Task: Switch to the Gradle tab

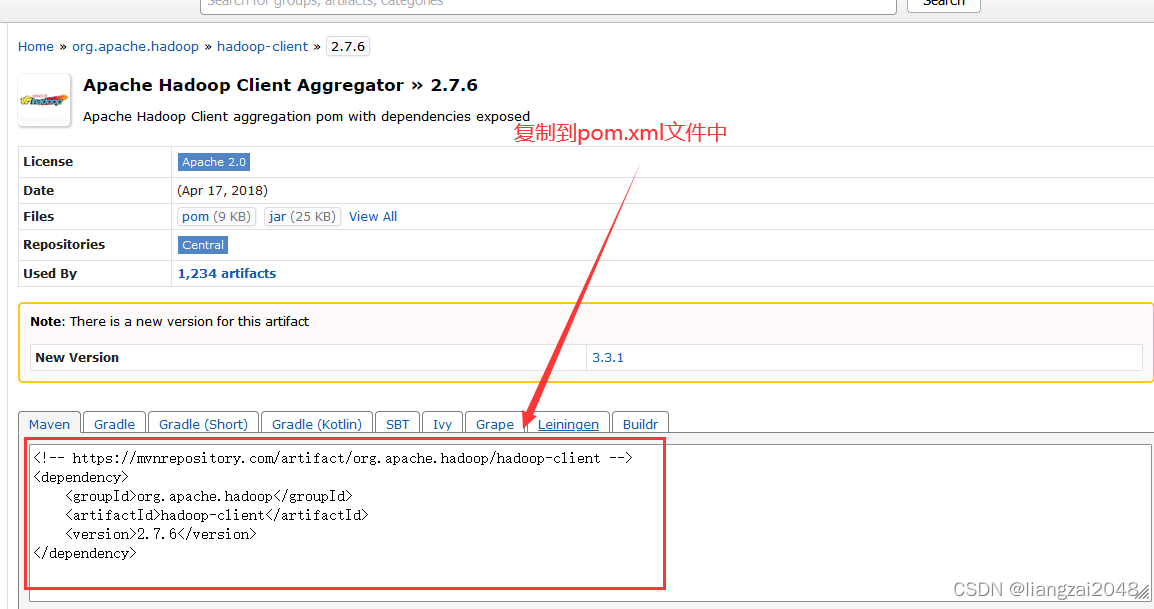Action: pyautogui.click(x=114, y=423)
